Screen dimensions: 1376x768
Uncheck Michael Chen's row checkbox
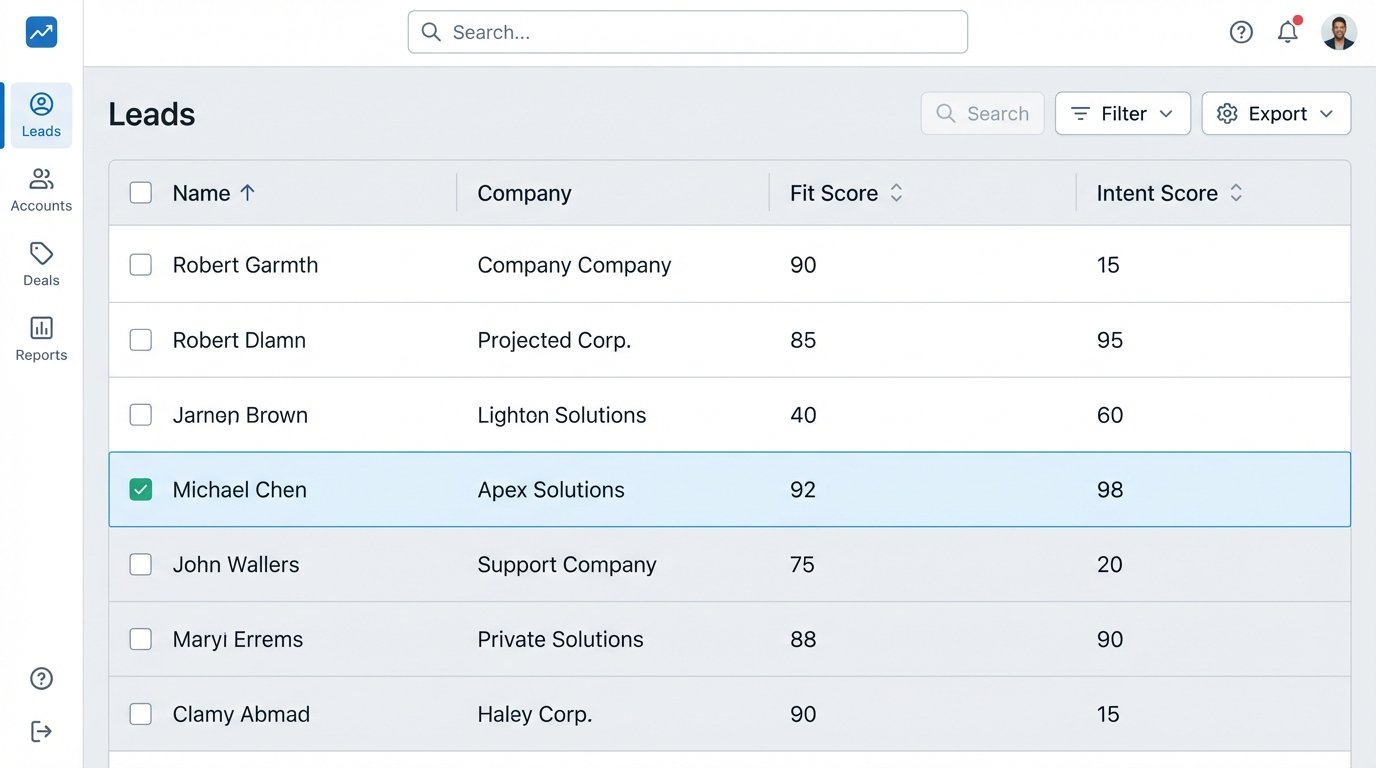pos(140,489)
